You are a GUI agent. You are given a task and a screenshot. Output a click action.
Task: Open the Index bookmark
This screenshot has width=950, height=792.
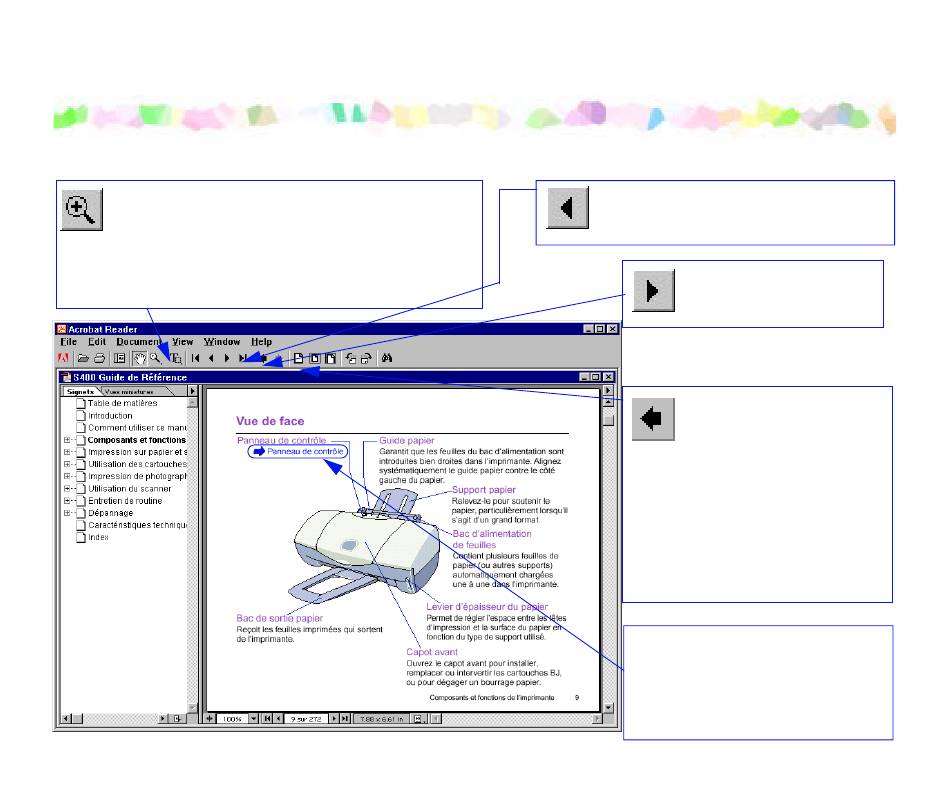pyautogui.click(x=98, y=537)
